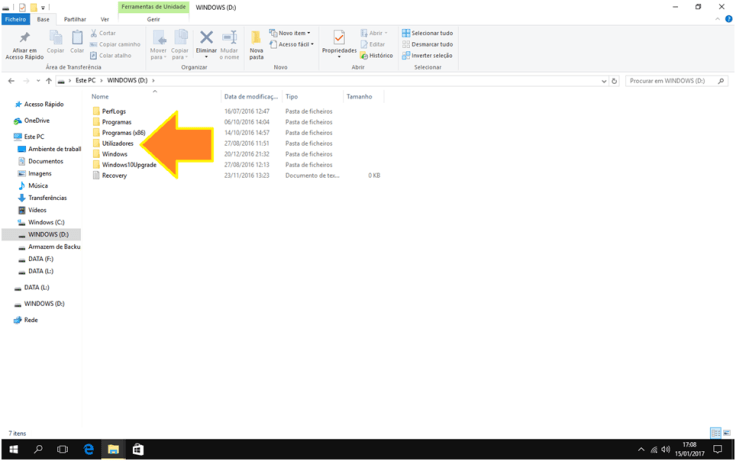Create a folder with Nova pasta
This screenshot has height=461, width=736.
257,40
